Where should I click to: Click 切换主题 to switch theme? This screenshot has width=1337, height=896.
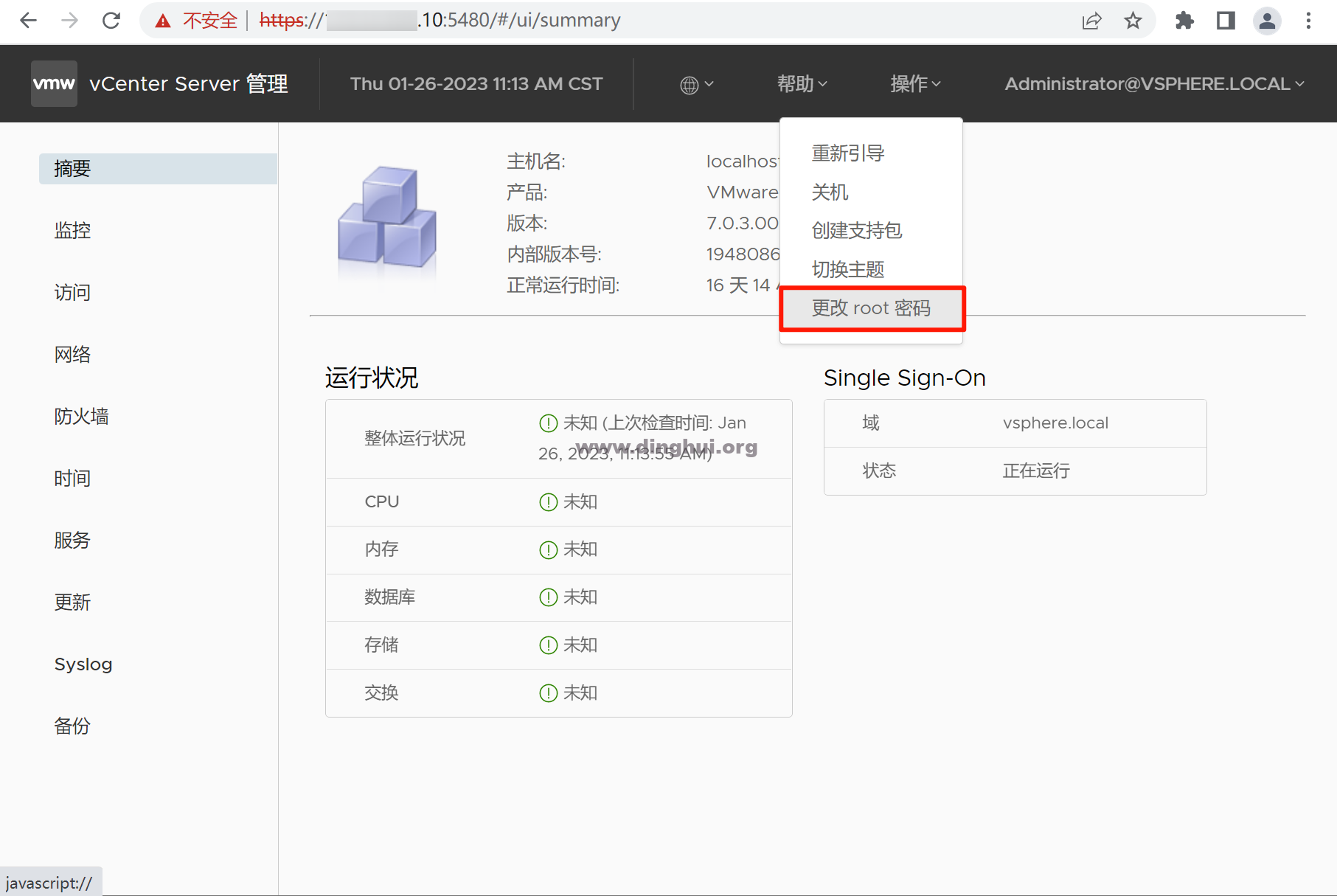848,269
